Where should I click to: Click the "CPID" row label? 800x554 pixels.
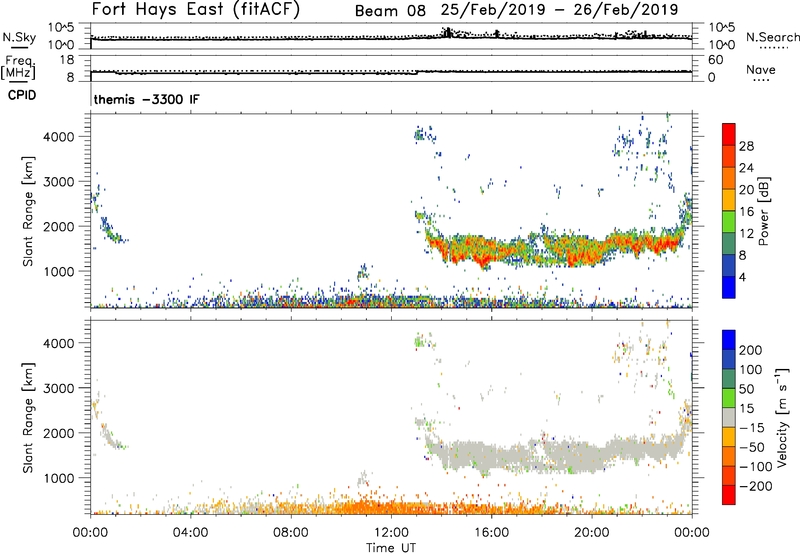pyautogui.click(x=22, y=95)
